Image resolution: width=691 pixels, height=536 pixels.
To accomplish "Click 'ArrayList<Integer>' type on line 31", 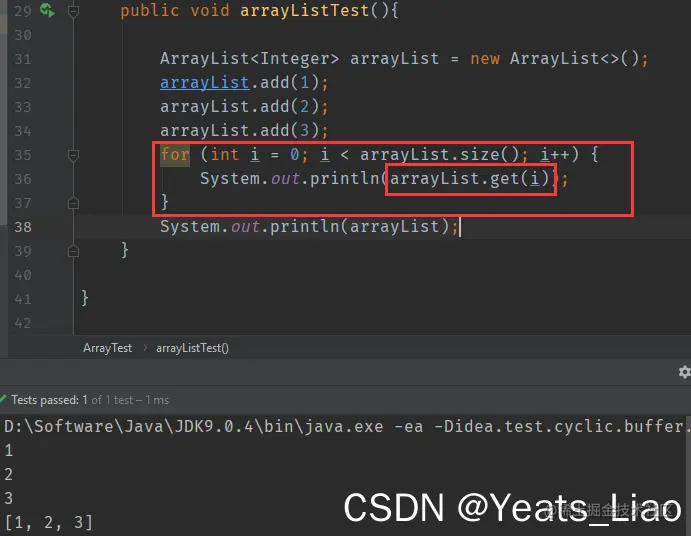I will (x=249, y=59).
